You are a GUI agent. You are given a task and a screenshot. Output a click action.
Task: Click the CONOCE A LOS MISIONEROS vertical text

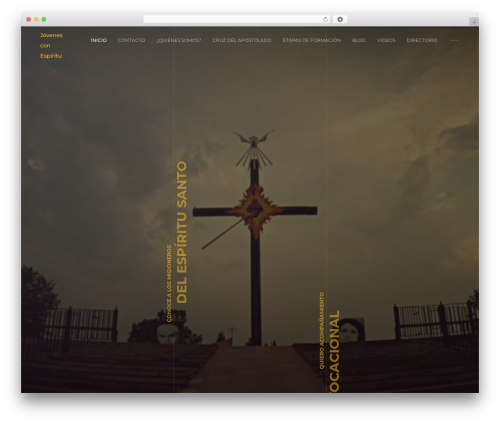point(169,284)
